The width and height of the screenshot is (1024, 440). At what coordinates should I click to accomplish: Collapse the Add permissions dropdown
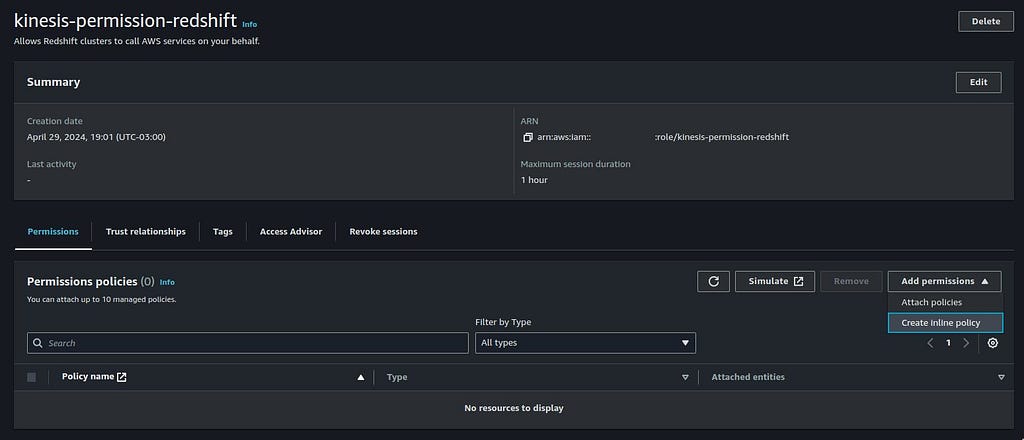(944, 281)
